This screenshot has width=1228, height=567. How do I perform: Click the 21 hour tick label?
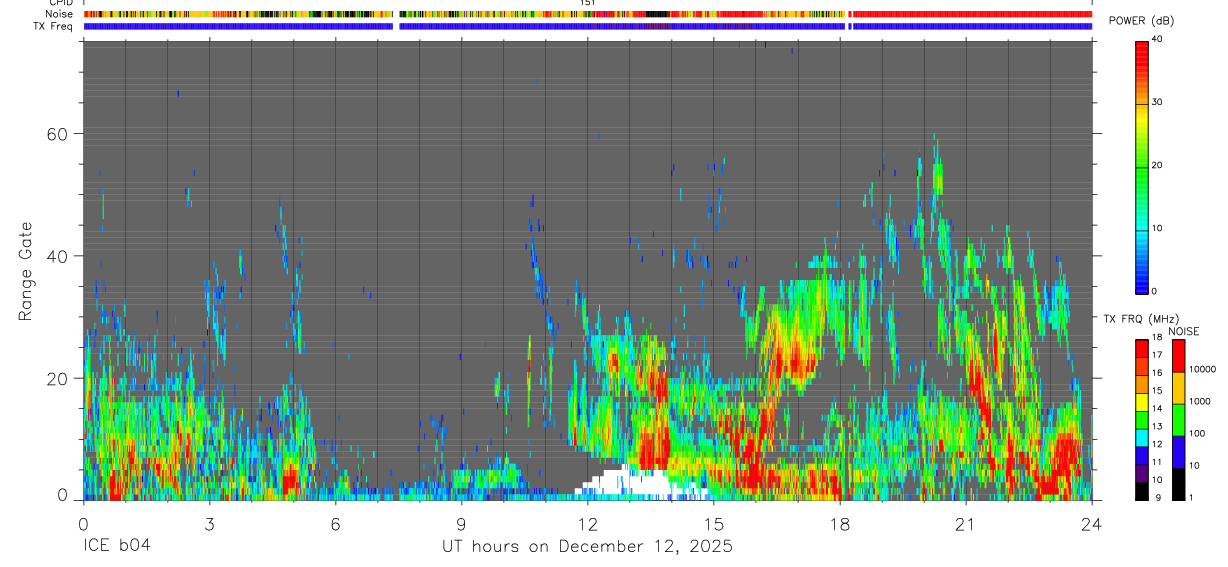965,523
